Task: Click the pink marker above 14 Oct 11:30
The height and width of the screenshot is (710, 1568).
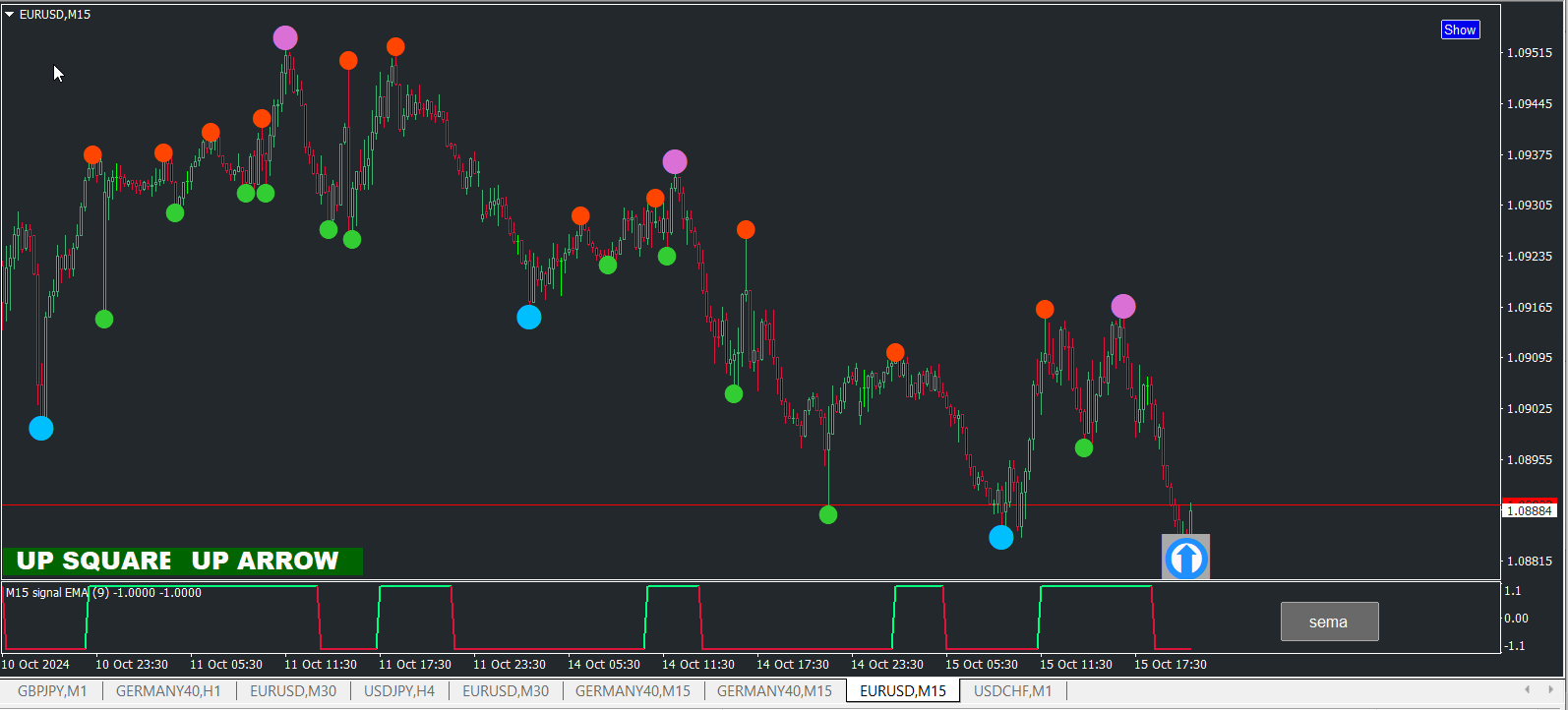Action: tap(675, 162)
